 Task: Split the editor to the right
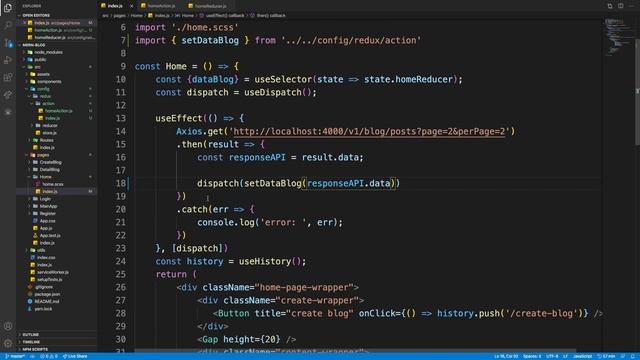(620, 6)
